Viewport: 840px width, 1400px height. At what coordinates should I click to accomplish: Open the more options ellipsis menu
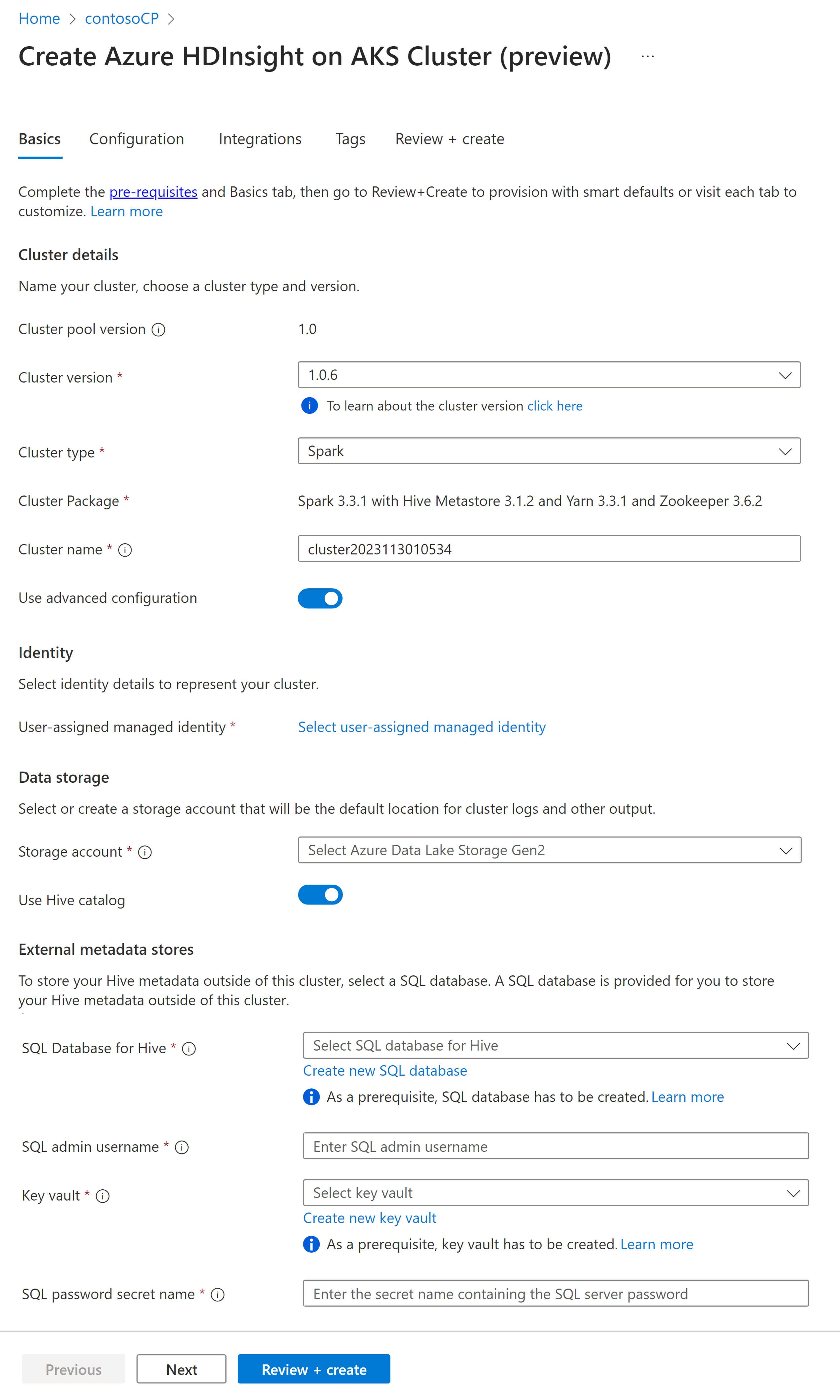tap(647, 55)
